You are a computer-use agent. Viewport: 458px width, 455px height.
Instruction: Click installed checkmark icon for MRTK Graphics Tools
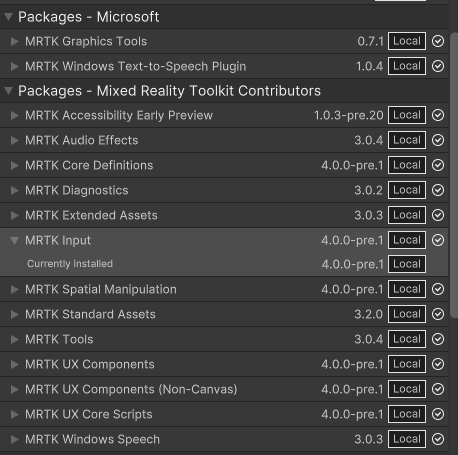tap(438, 41)
